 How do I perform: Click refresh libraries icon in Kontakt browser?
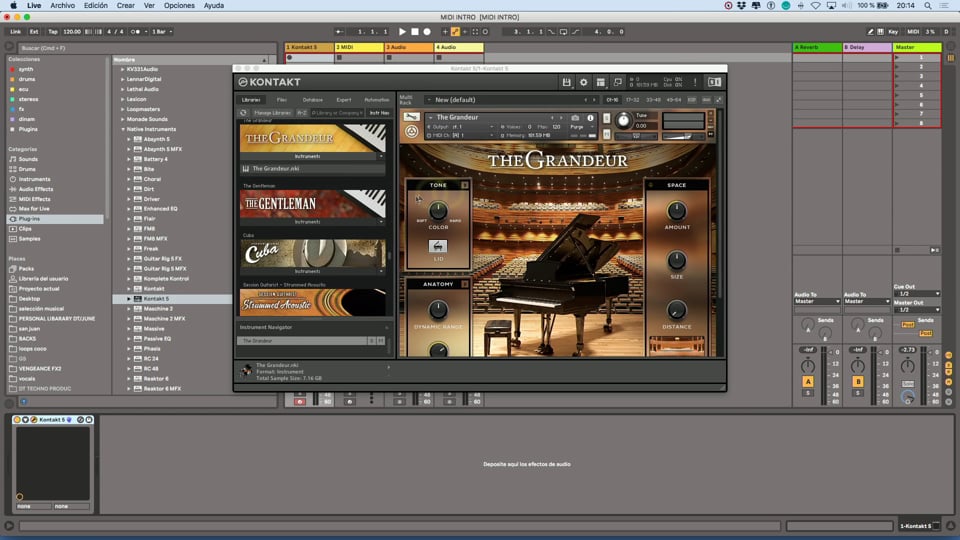[244, 113]
